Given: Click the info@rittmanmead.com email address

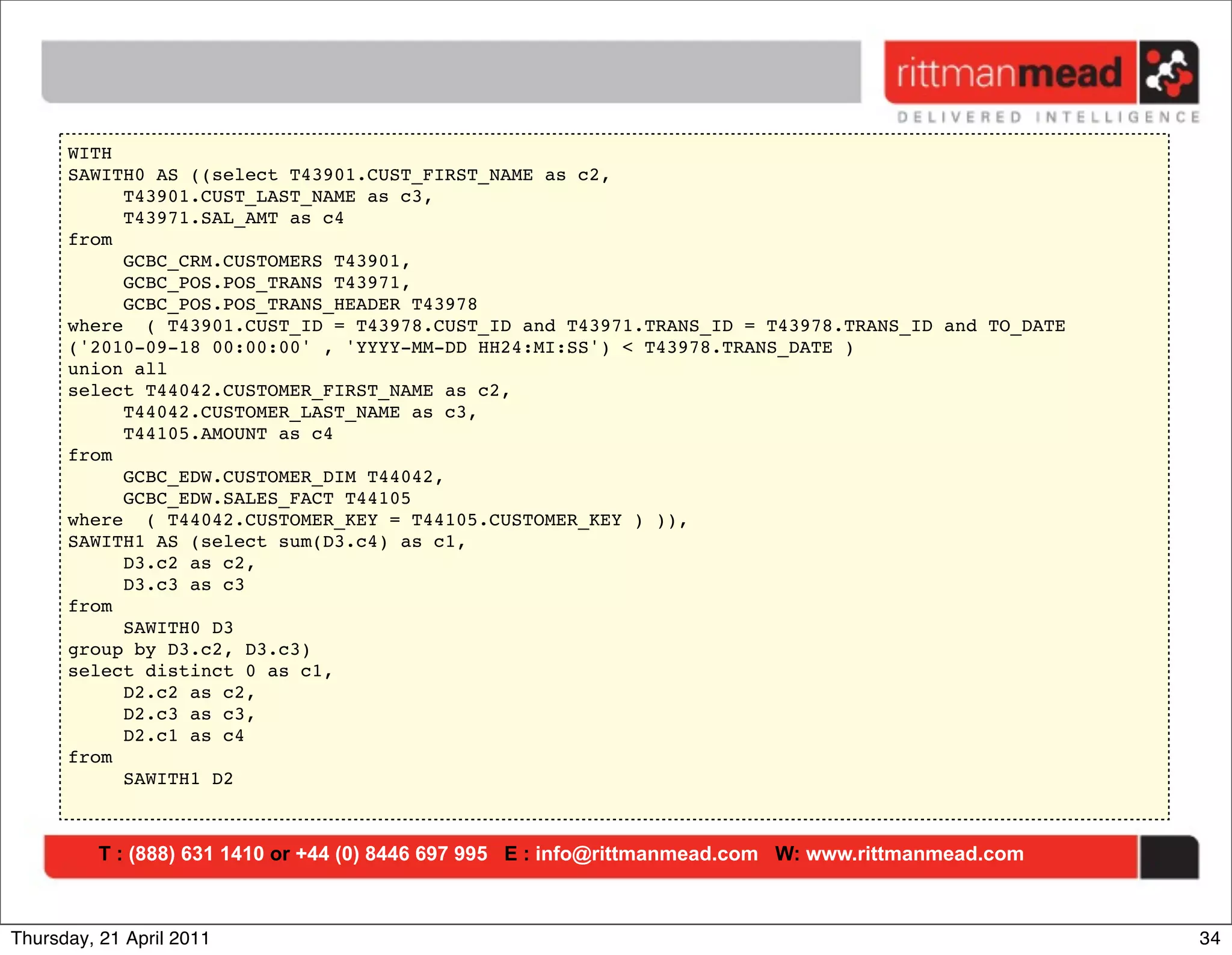Looking at the screenshot, I should pos(646,854).
